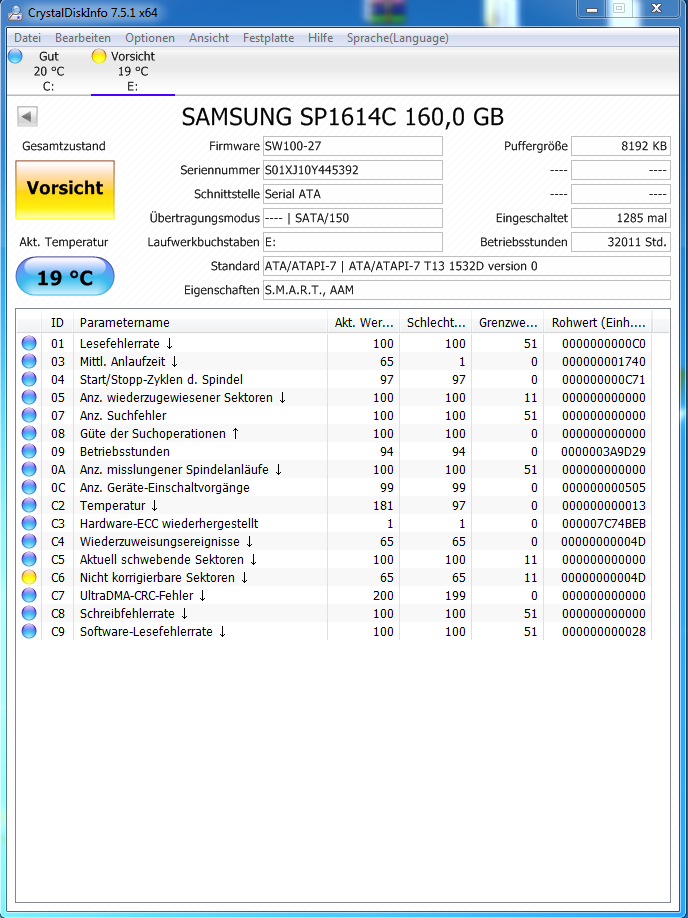Click status icon of Start/Stopp-Zyklen d. Spindel

click(29, 379)
